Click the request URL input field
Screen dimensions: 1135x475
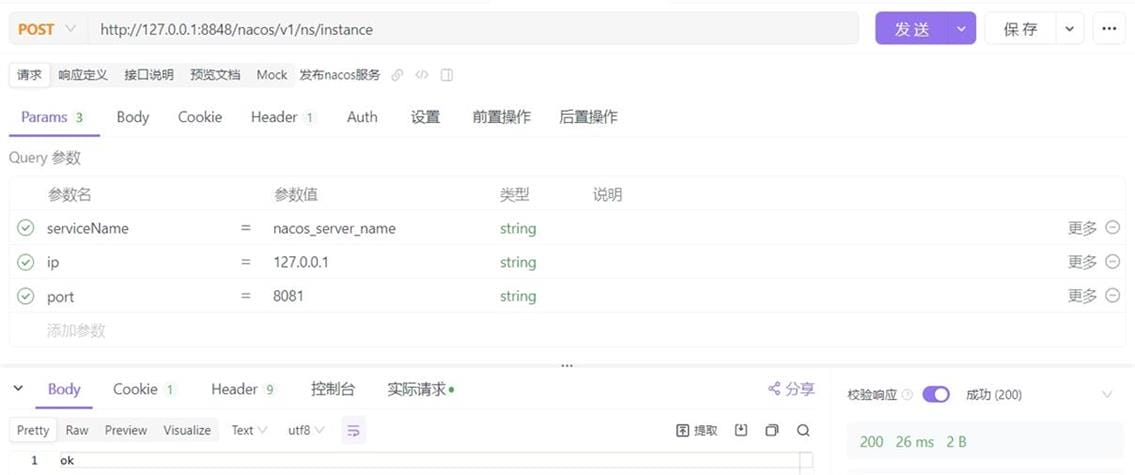[470, 29]
